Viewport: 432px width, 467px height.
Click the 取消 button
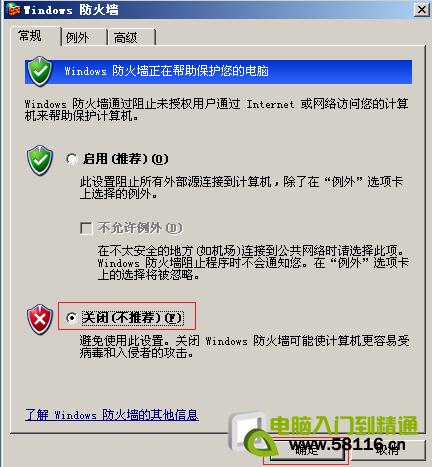pyautogui.click(x=388, y=450)
